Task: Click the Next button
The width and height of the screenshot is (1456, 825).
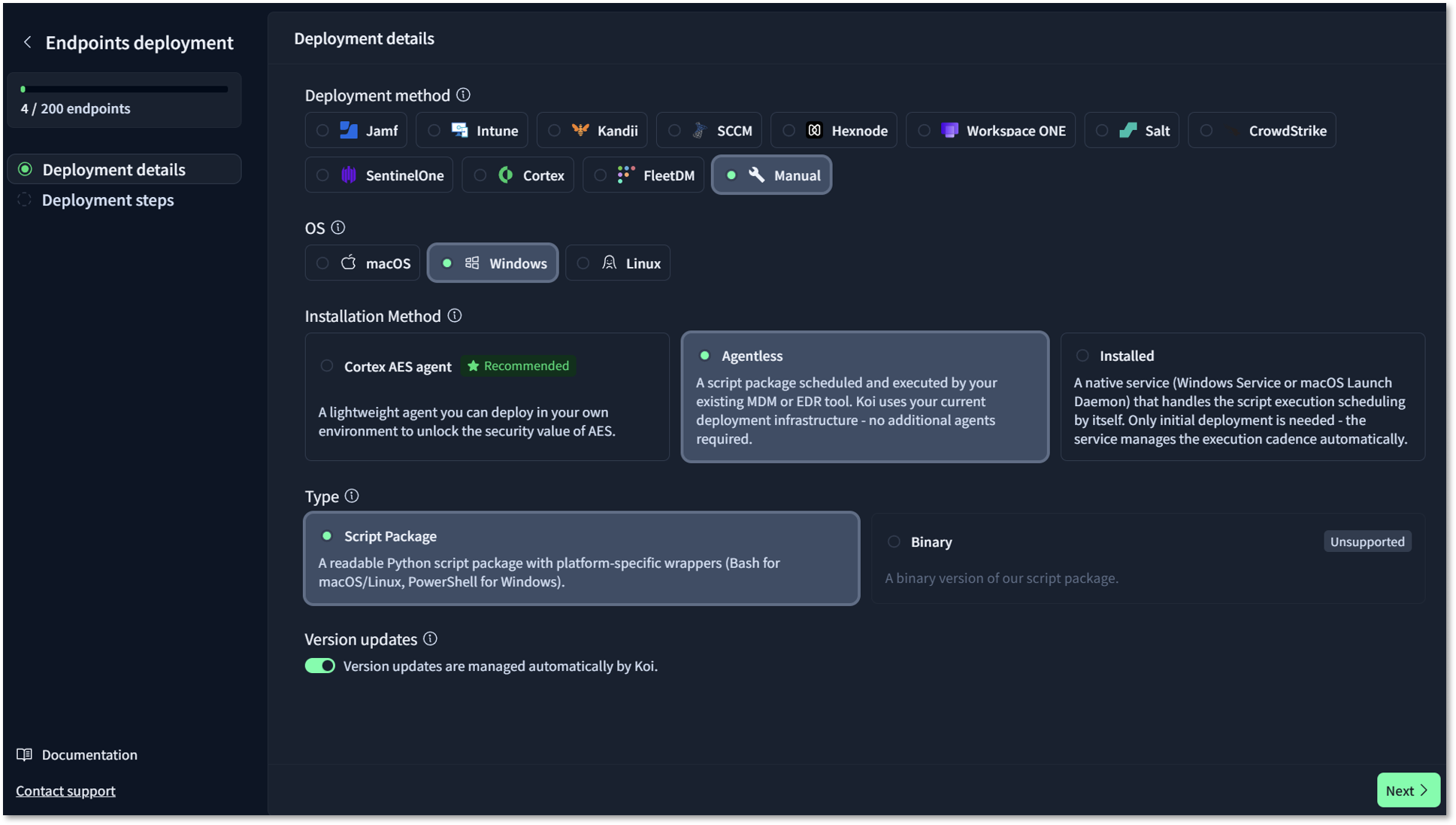Action: 1408,790
